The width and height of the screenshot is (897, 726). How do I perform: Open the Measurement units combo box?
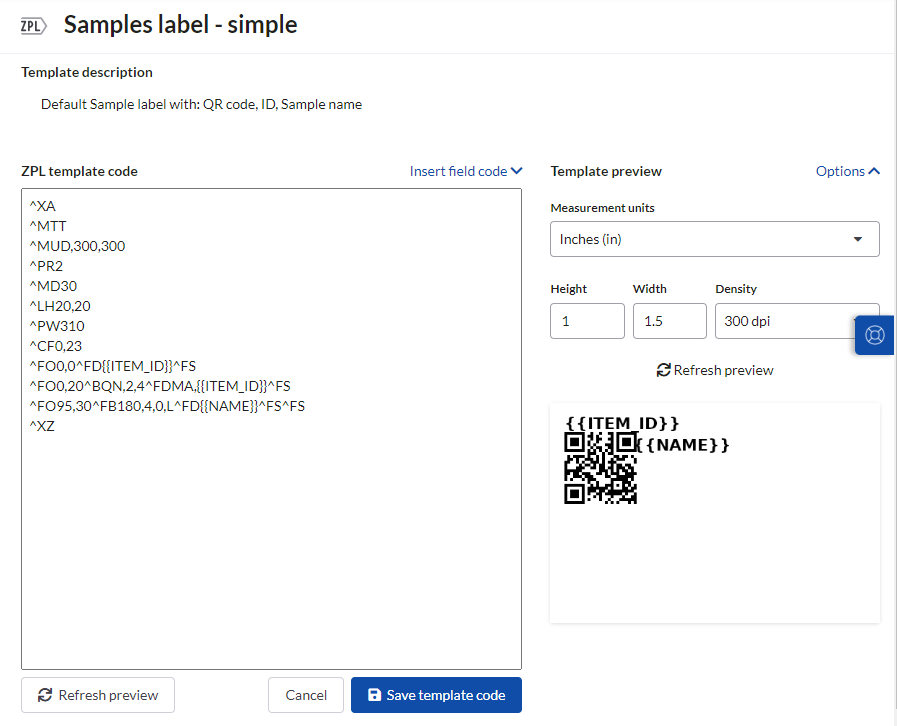(714, 239)
